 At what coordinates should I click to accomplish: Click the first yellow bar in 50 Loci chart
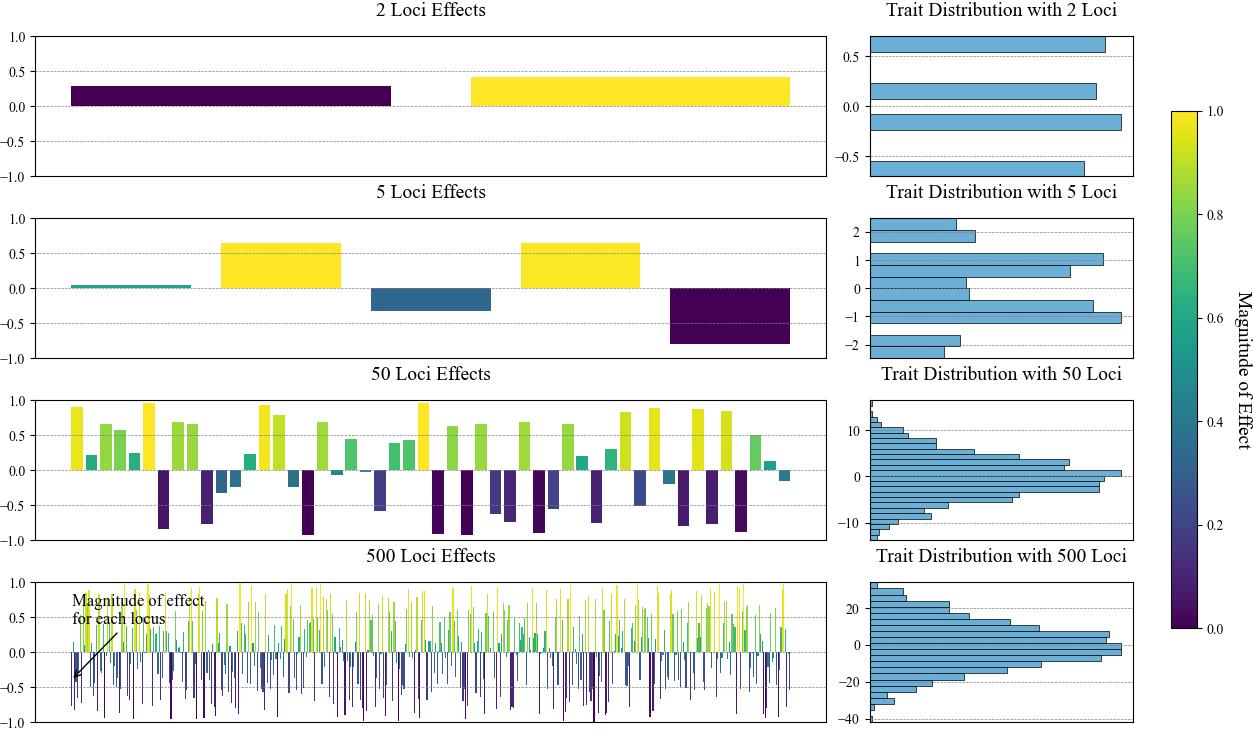click(x=77, y=439)
